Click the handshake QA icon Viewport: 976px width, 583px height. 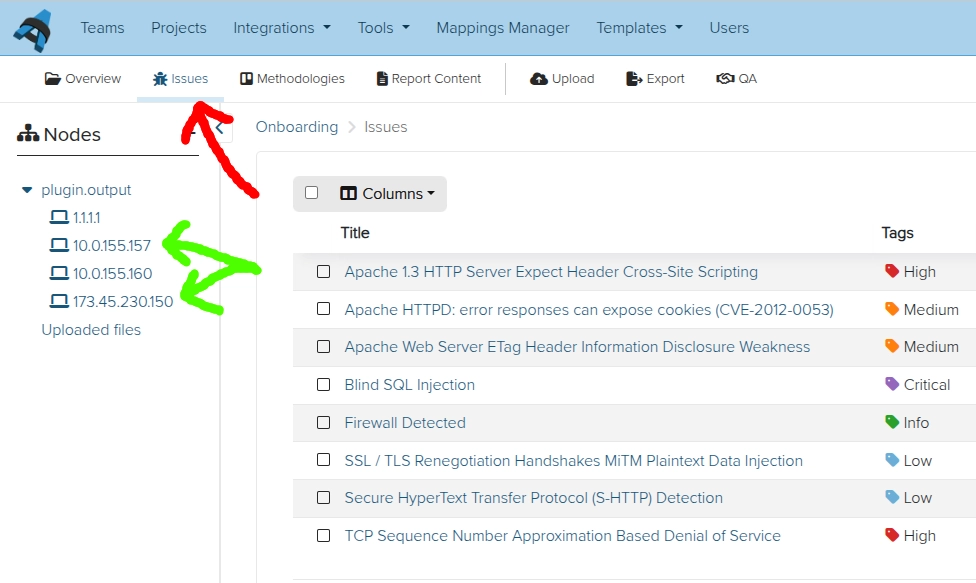[725, 78]
